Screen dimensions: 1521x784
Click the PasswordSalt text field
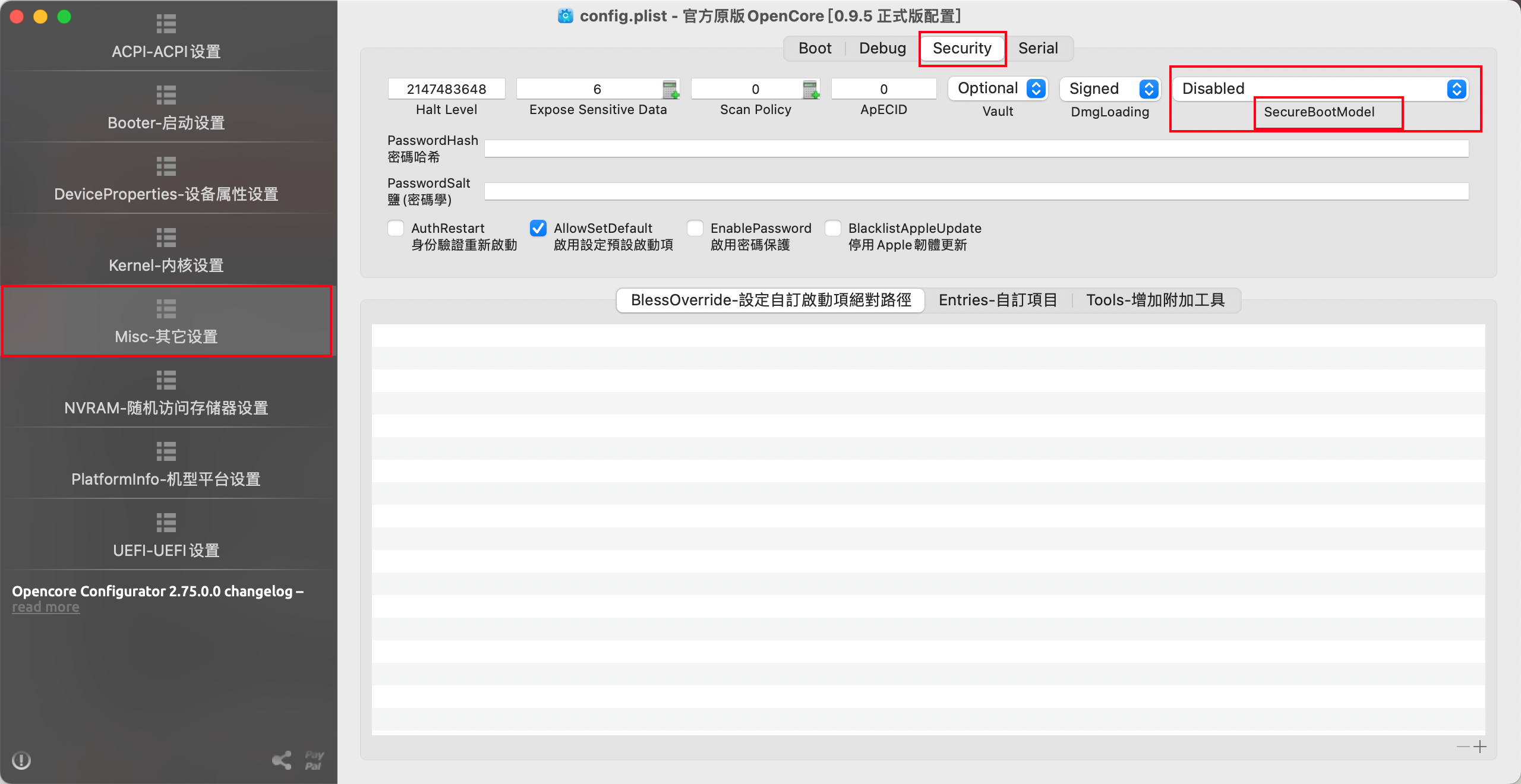977,191
